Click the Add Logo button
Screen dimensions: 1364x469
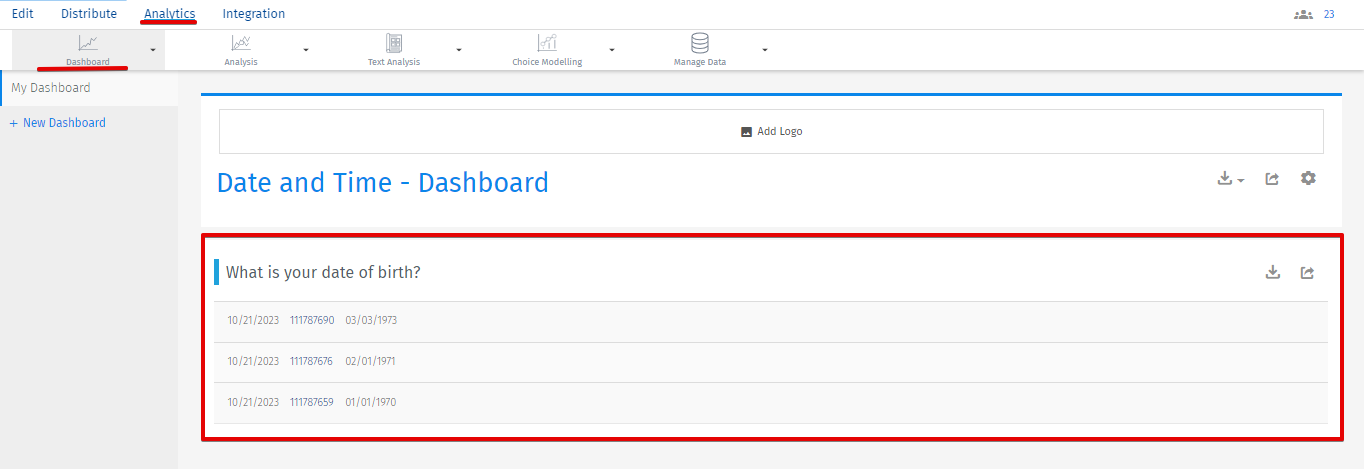771,131
